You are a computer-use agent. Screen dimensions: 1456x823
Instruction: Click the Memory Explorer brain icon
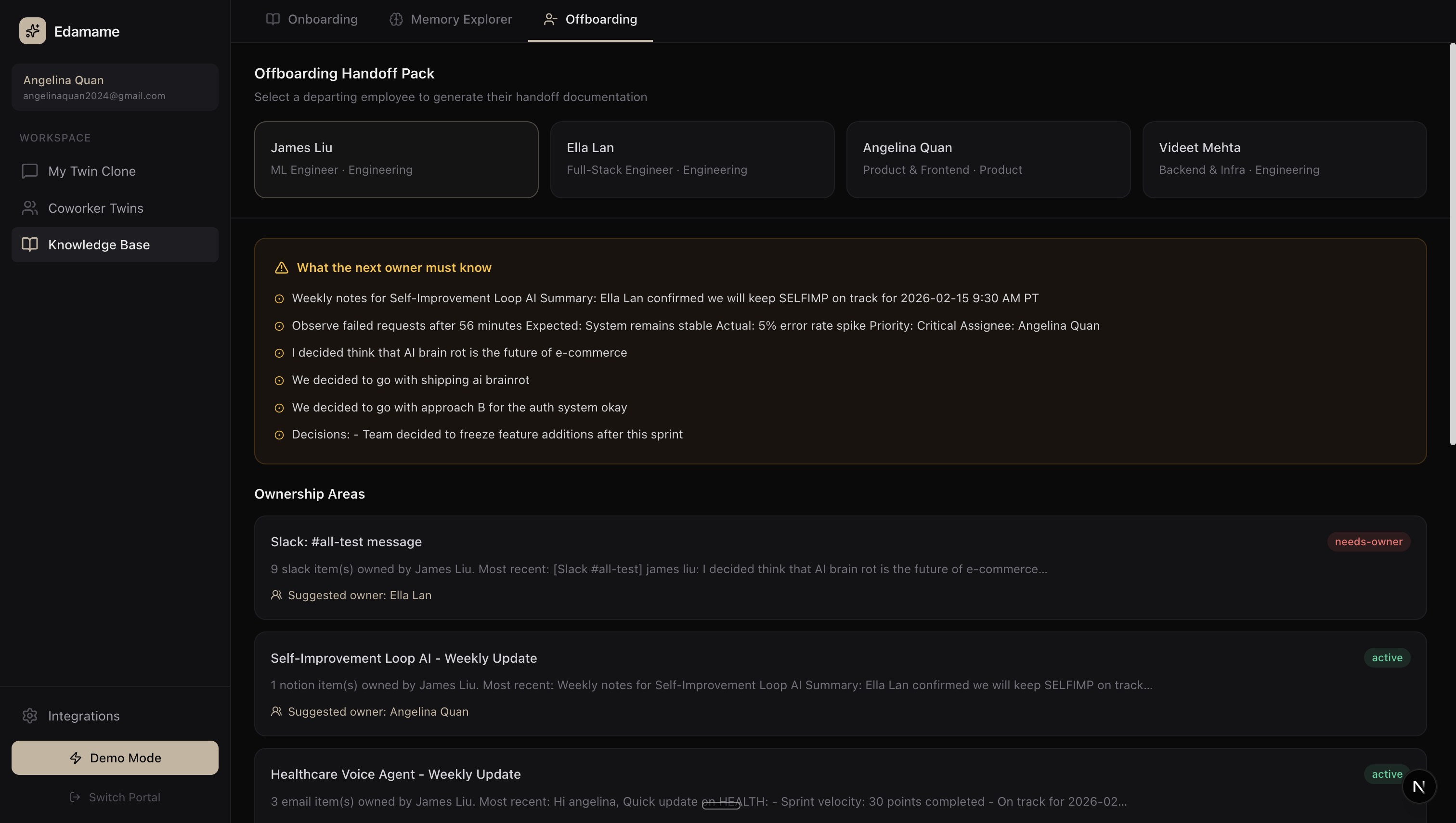point(396,19)
